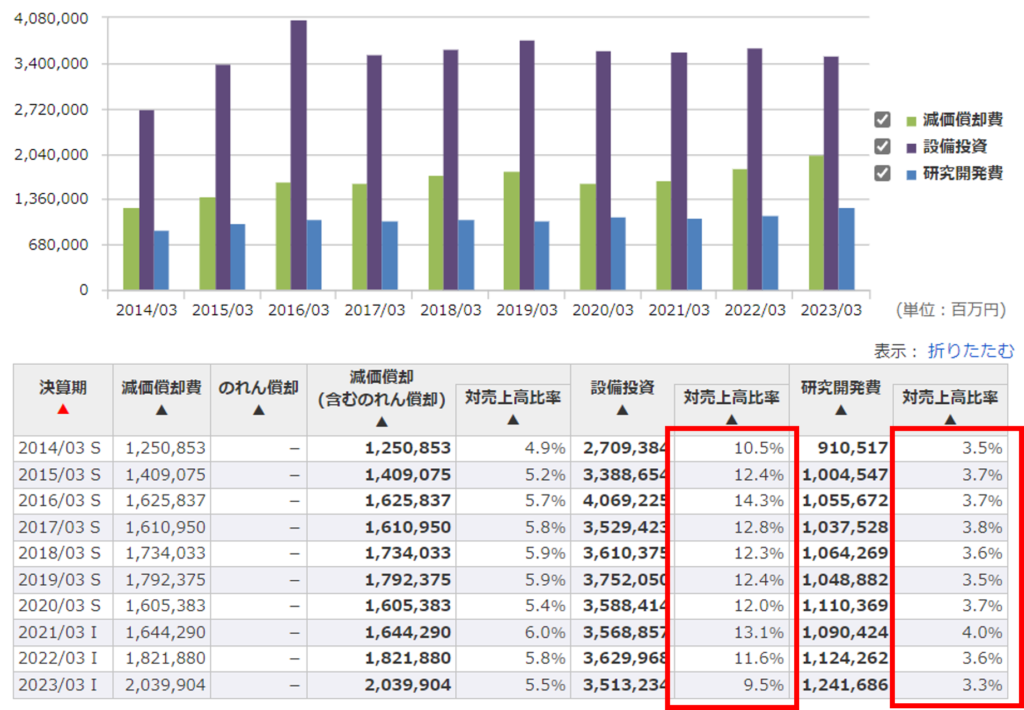Select the 2023/03 I row period cell

pos(62,685)
